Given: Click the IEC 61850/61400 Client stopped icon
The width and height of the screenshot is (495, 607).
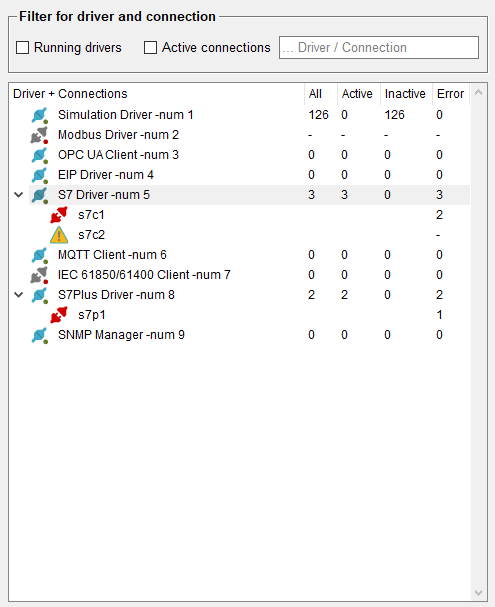Looking at the screenshot, I should 39,275.
